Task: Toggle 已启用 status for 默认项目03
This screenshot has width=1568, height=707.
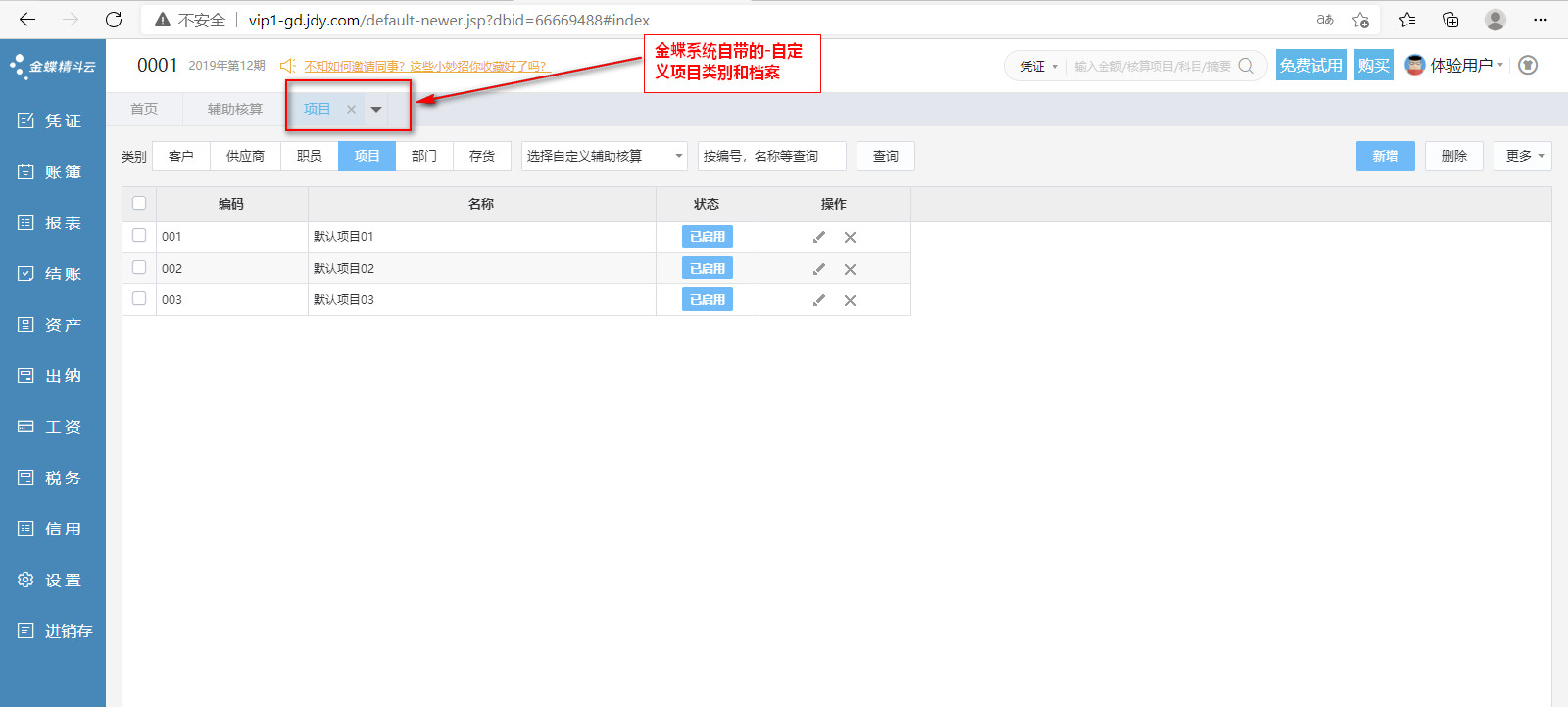Action: pos(708,299)
